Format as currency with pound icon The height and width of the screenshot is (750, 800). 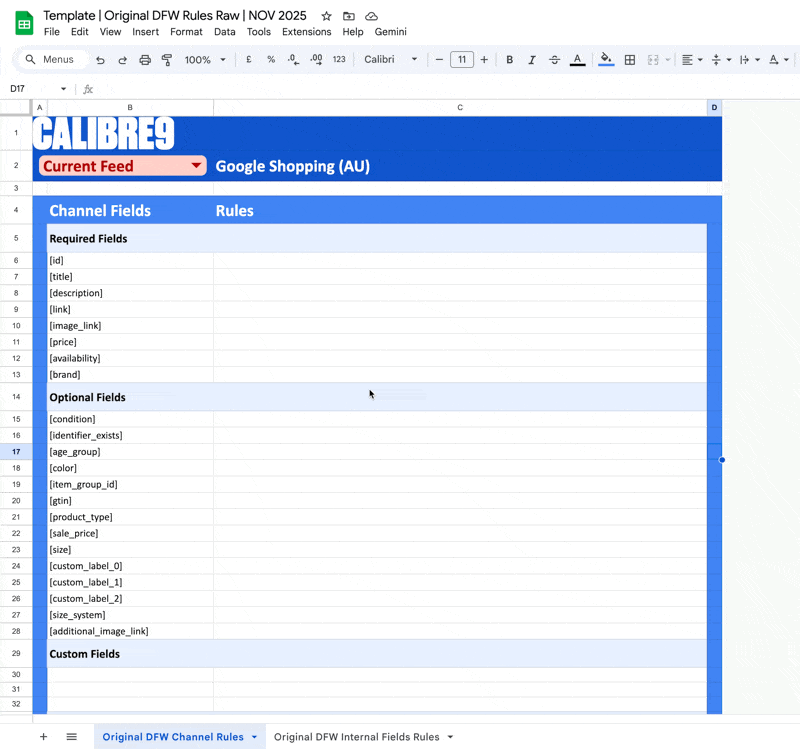[x=249, y=60]
